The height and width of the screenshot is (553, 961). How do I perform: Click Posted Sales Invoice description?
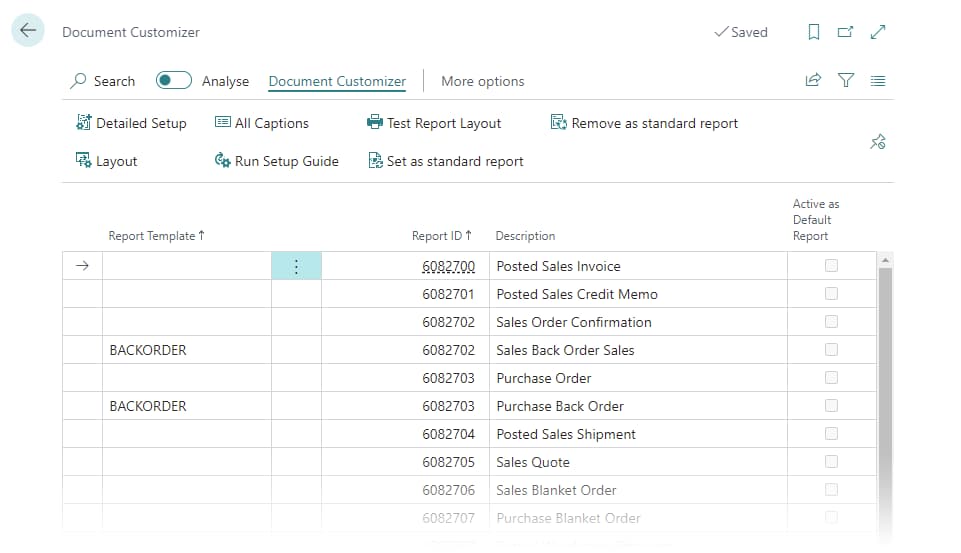(x=558, y=266)
